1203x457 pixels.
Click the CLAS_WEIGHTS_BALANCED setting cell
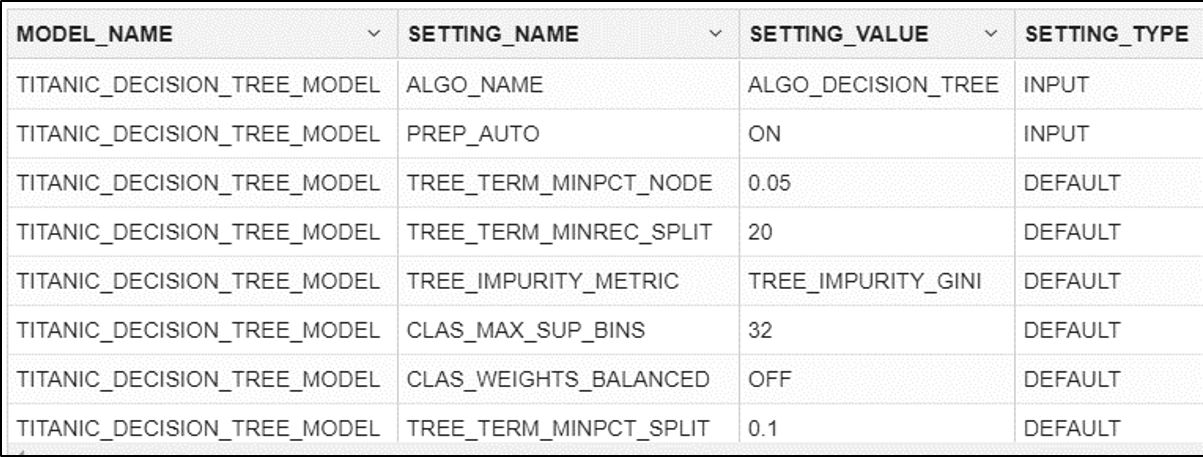pyautogui.click(x=558, y=380)
